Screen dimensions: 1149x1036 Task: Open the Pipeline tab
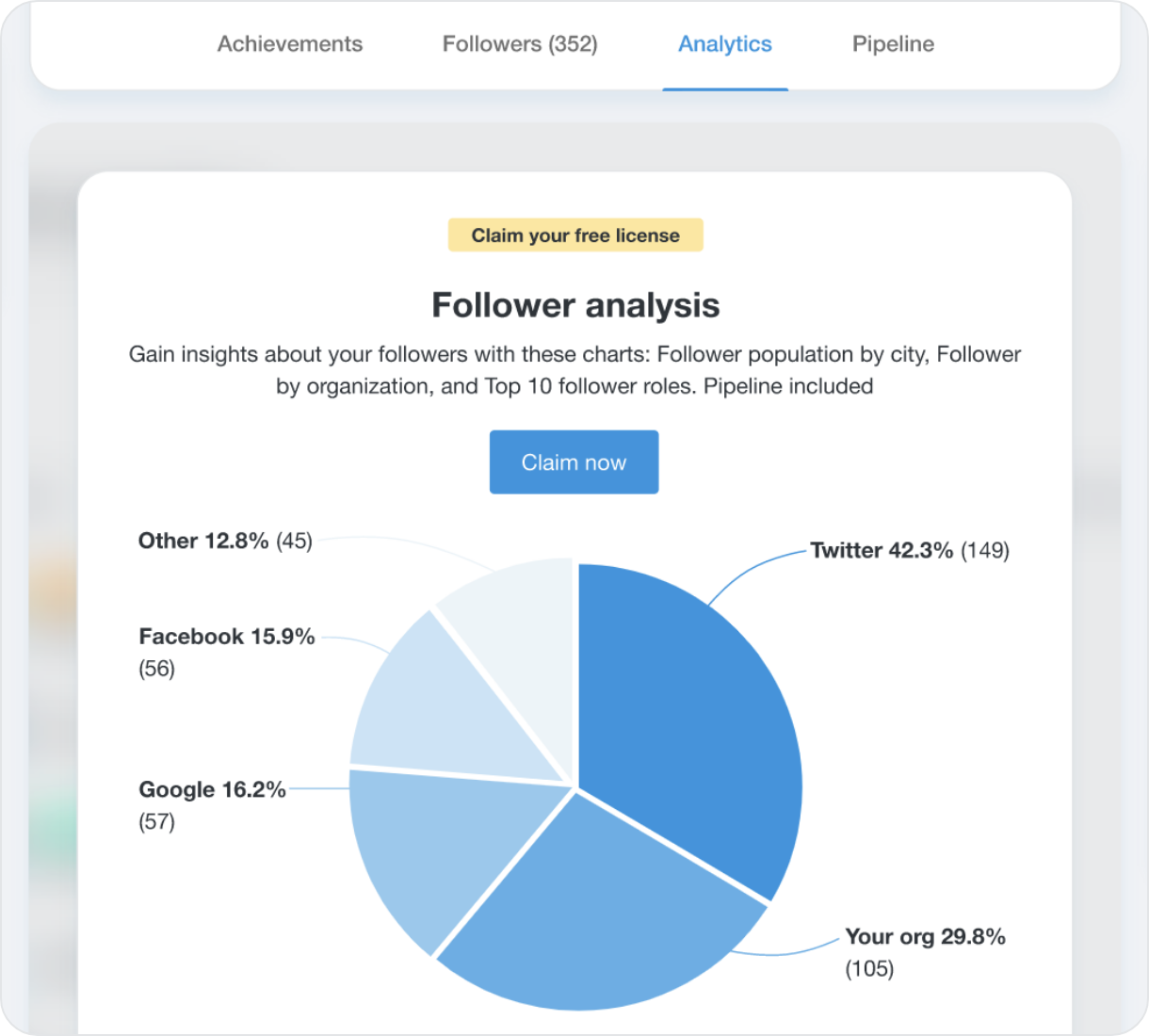(x=893, y=44)
